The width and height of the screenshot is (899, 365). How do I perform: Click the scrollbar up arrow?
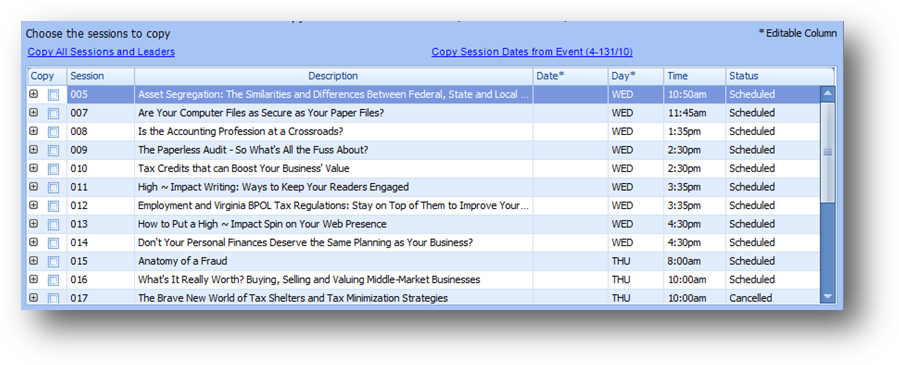click(x=827, y=93)
